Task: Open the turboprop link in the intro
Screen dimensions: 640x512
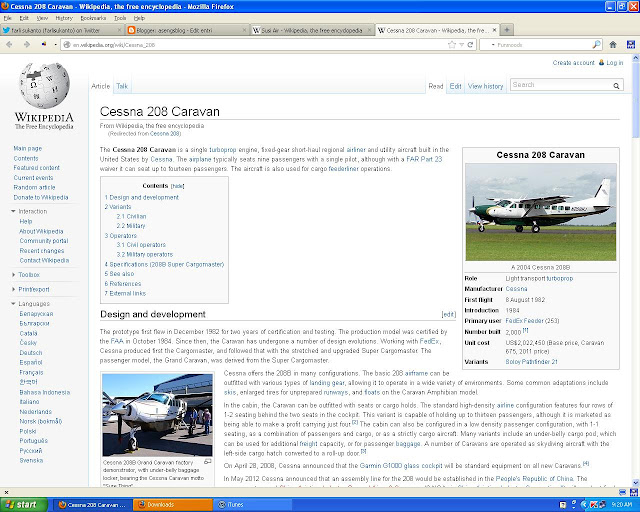Action: pyautogui.click(x=223, y=150)
